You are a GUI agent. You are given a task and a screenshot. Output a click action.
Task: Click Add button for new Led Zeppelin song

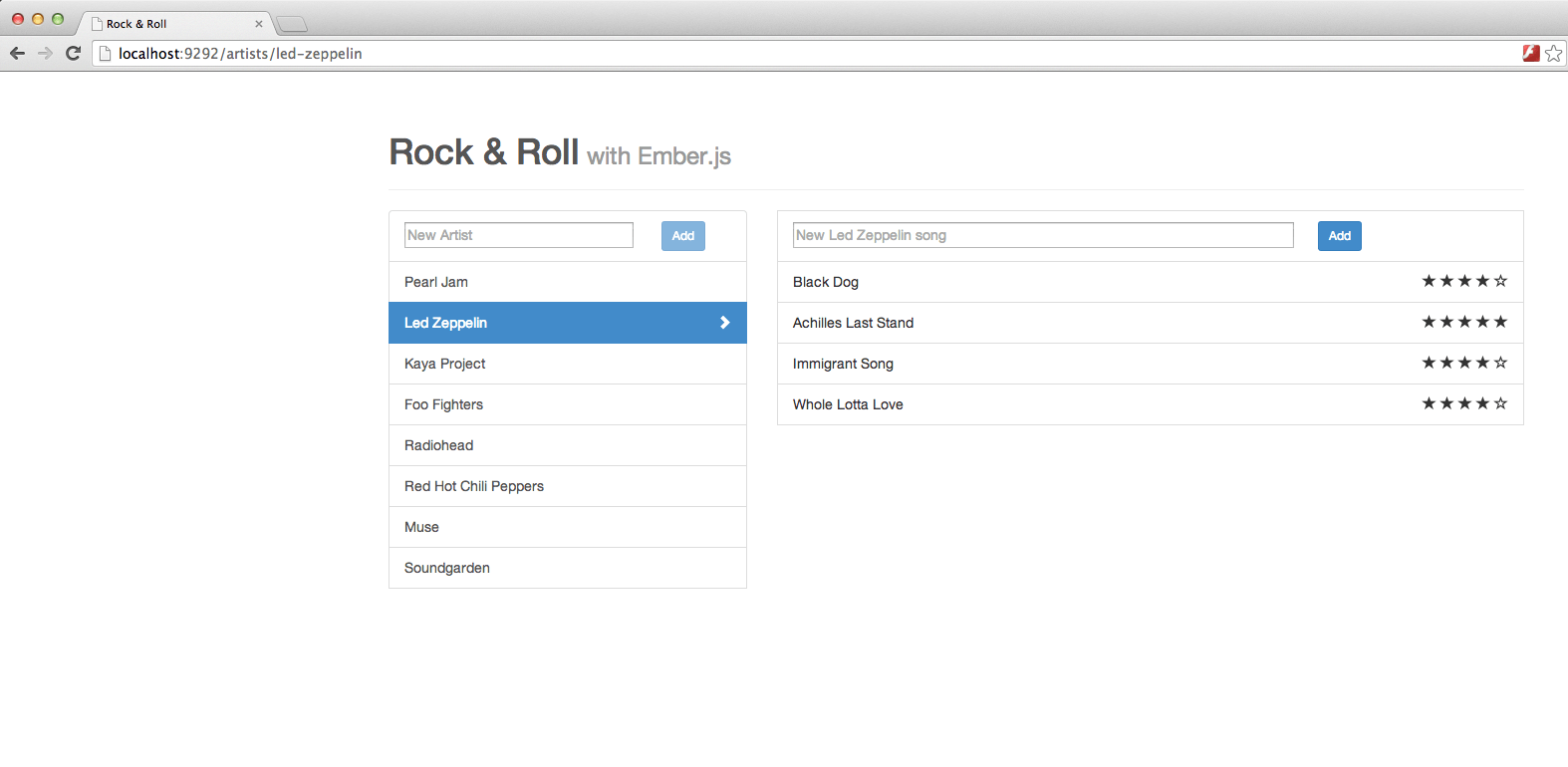1340,236
